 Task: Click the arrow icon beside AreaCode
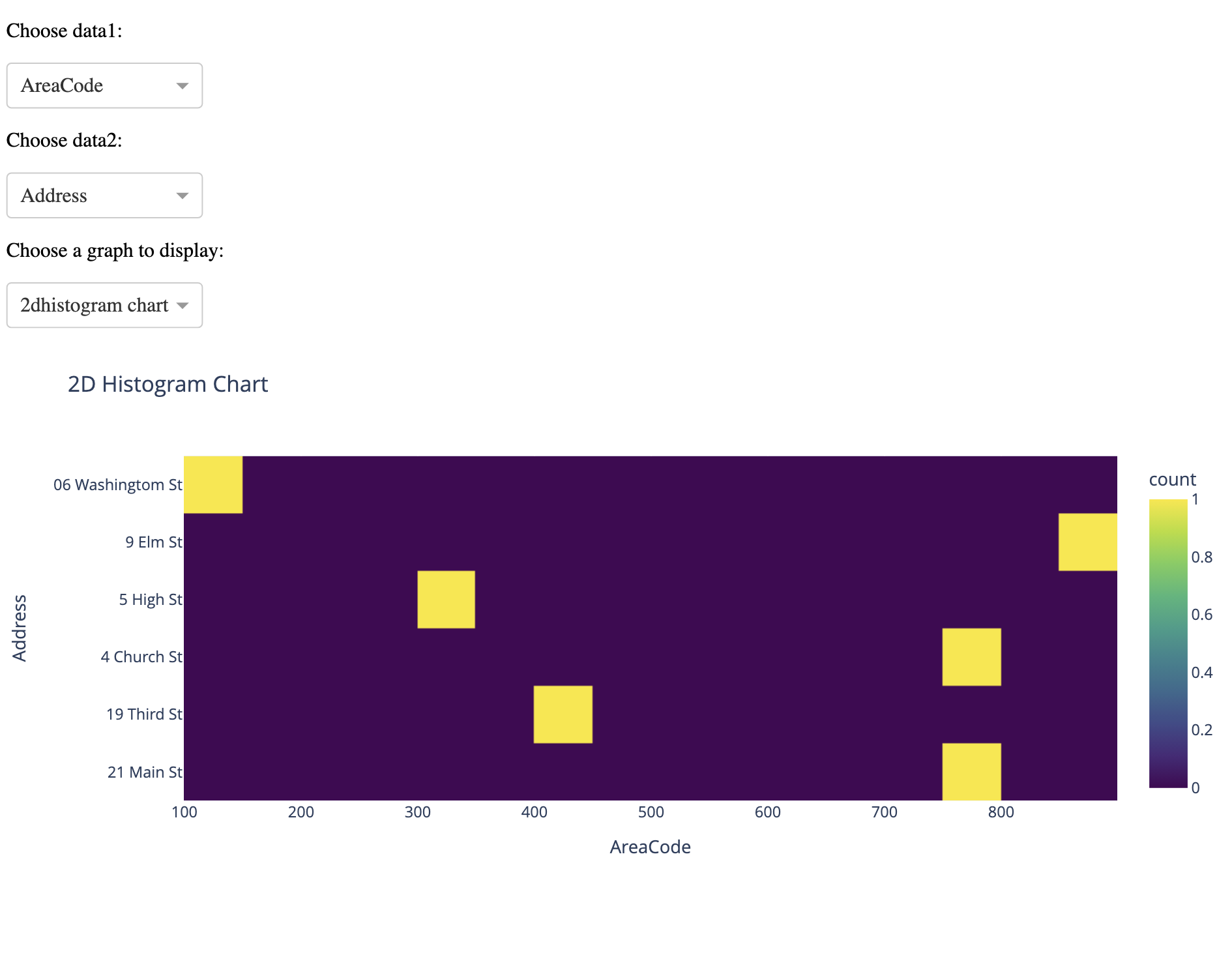point(183,86)
